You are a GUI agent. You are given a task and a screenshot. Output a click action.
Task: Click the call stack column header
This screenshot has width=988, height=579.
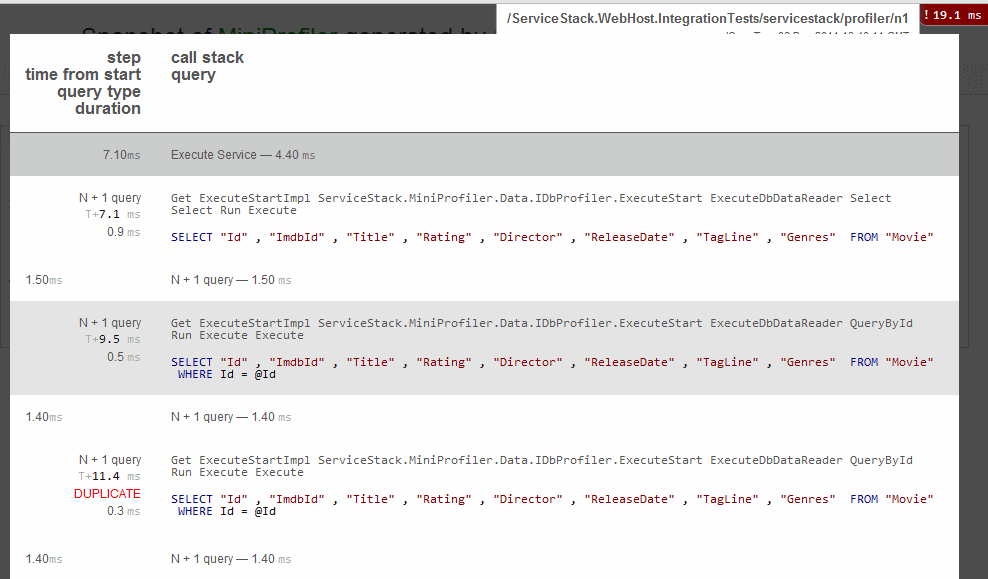(x=207, y=57)
